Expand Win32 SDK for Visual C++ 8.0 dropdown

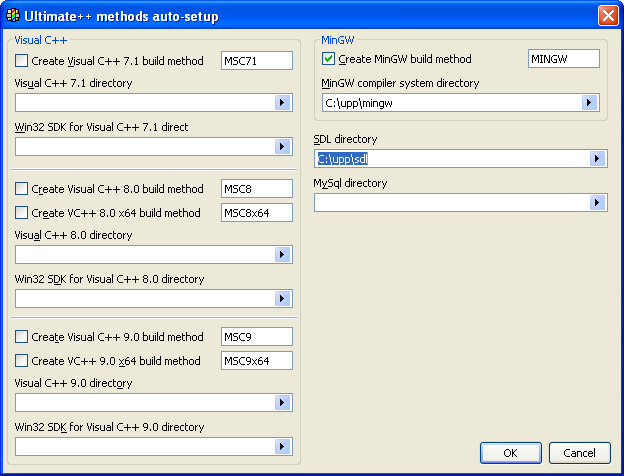[282, 299]
